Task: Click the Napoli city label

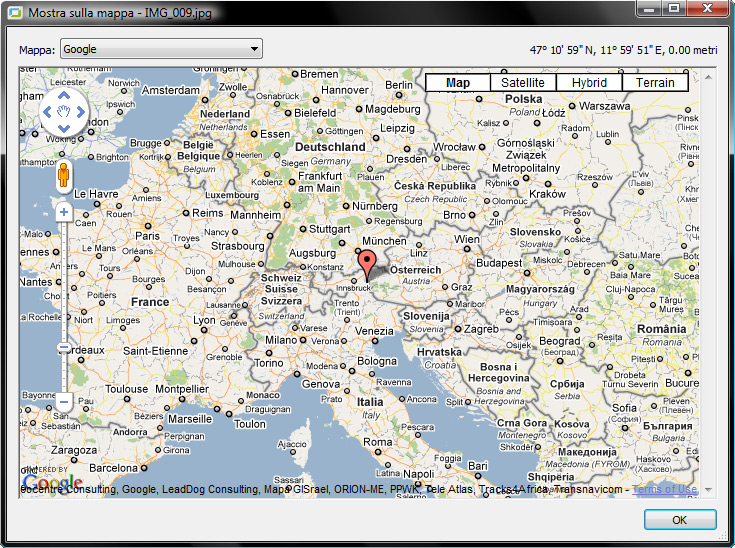Action: coord(419,474)
